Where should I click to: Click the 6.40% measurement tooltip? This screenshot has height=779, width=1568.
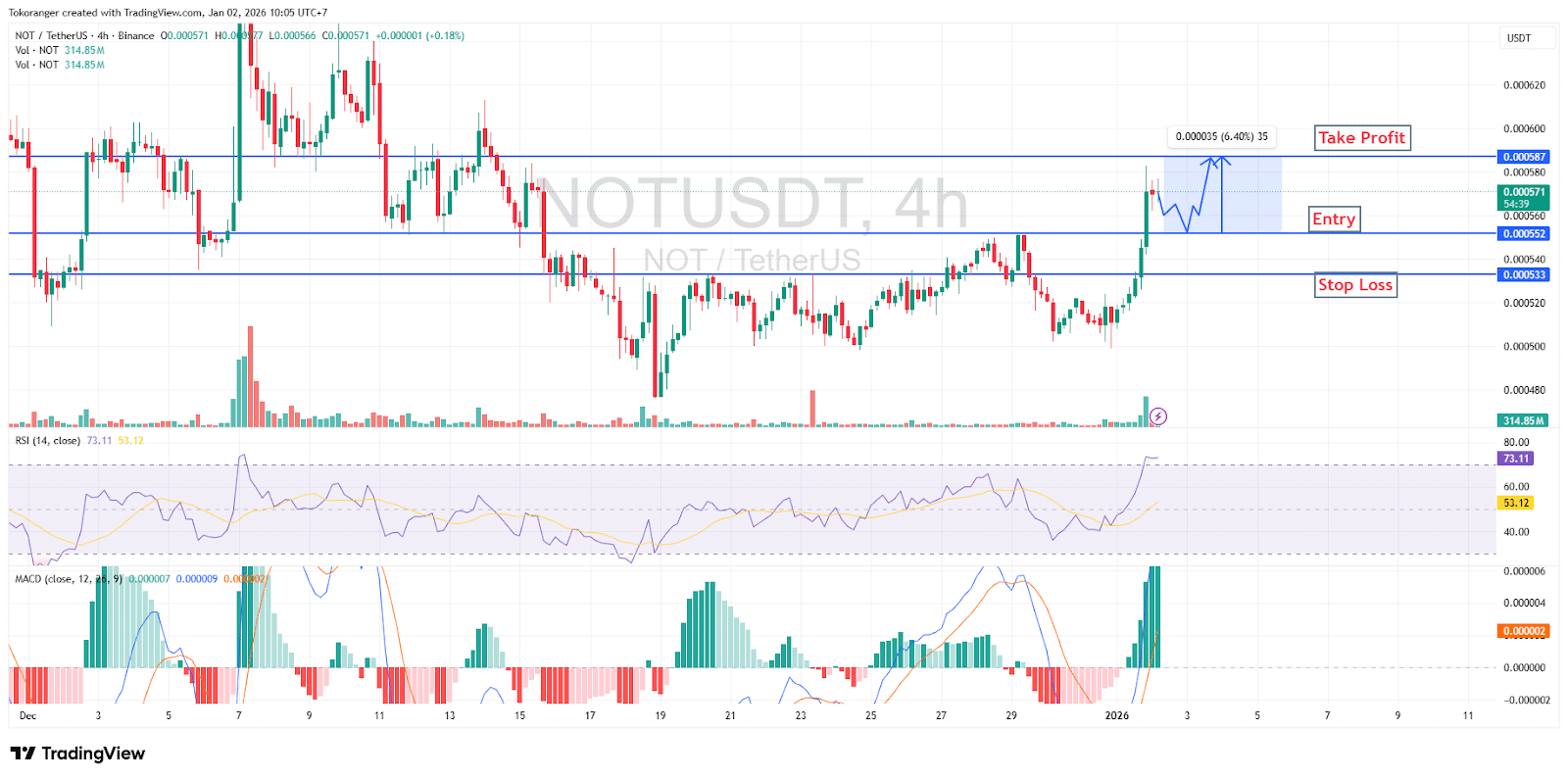point(1221,137)
